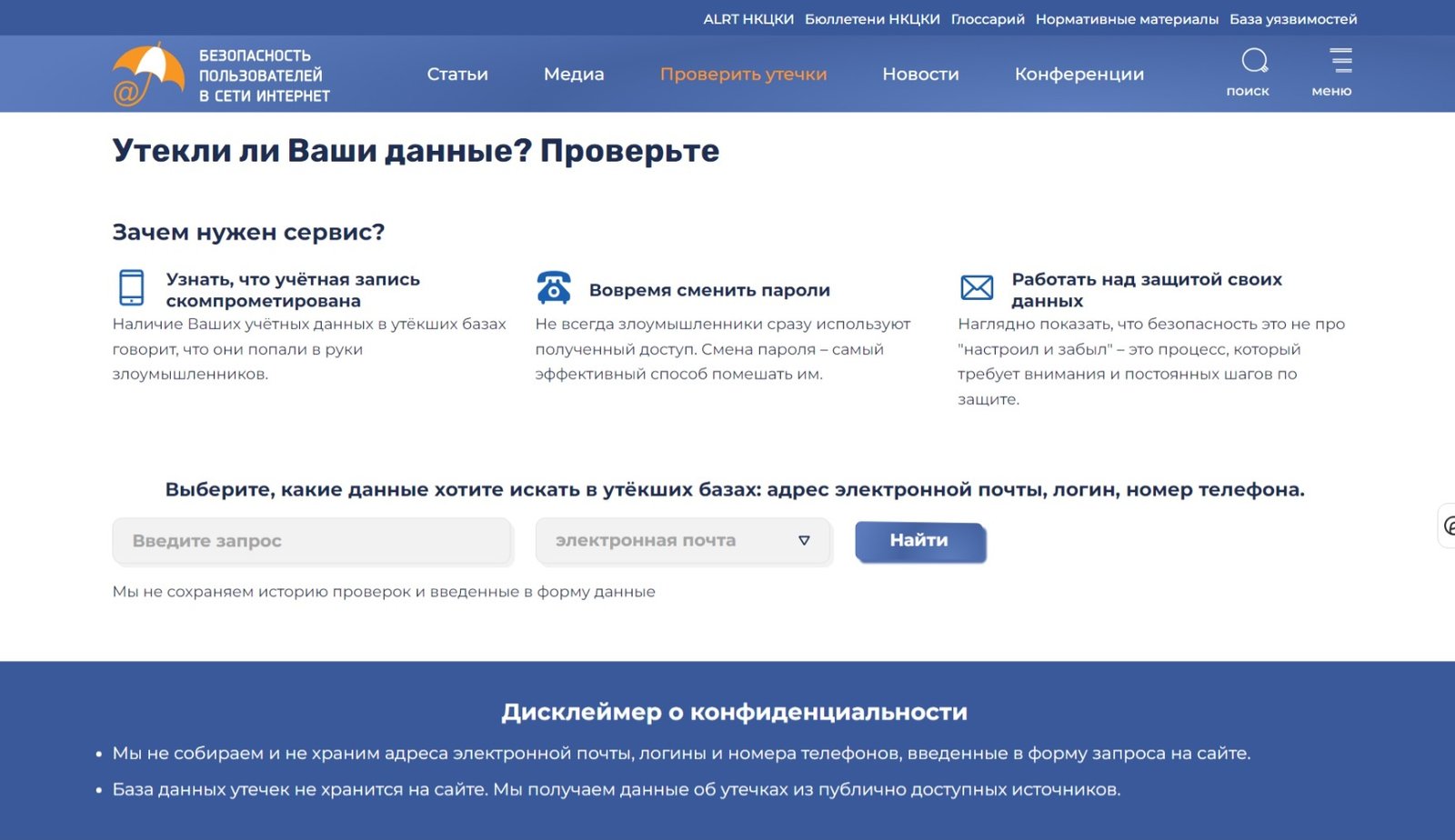Expand the электронная почта dropdown
The height and width of the screenshot is (840, 1455).
point(683,541)
